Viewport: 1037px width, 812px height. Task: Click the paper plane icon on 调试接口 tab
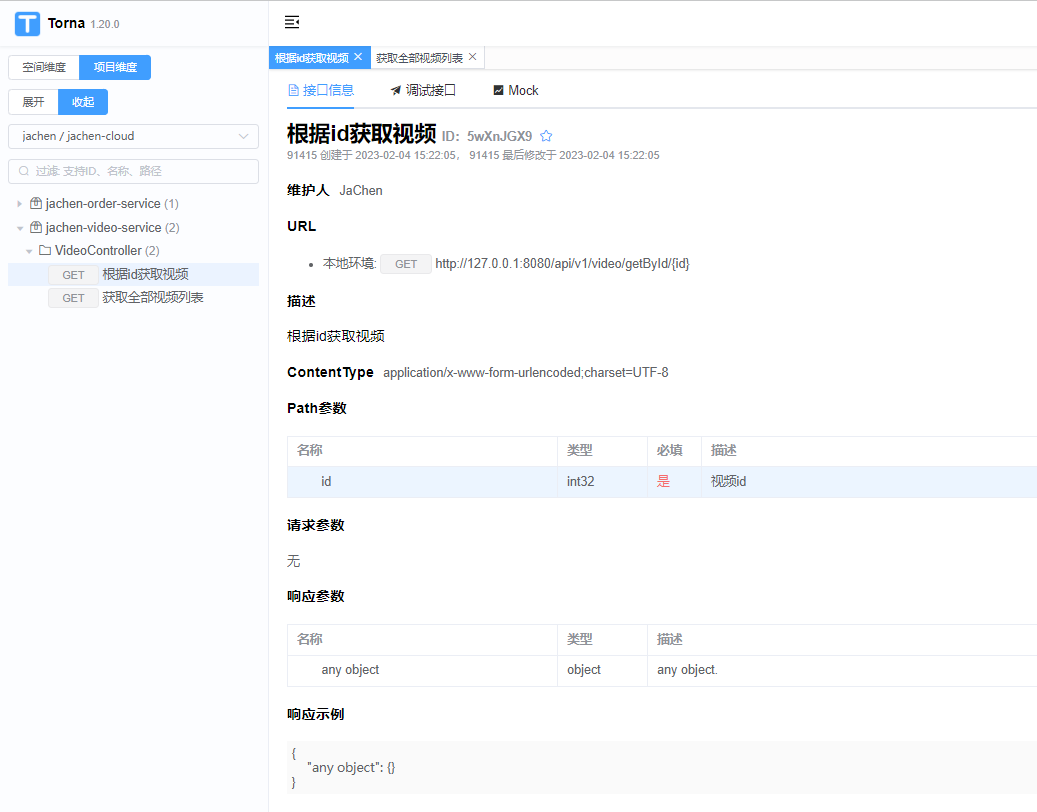click(395, 91)
